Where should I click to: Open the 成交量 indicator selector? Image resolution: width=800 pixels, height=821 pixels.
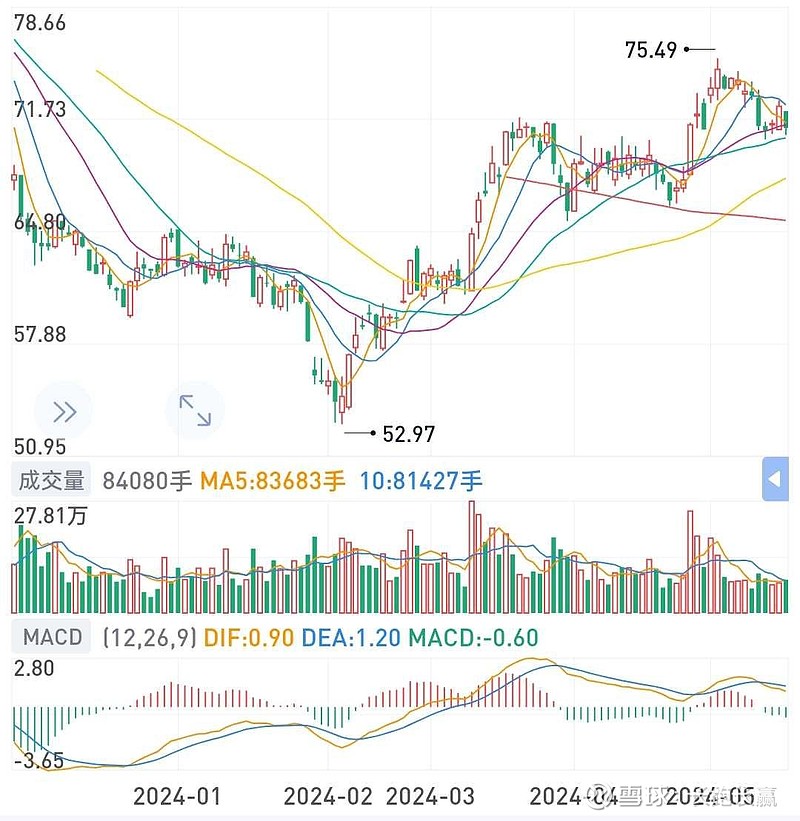[52, 481]
